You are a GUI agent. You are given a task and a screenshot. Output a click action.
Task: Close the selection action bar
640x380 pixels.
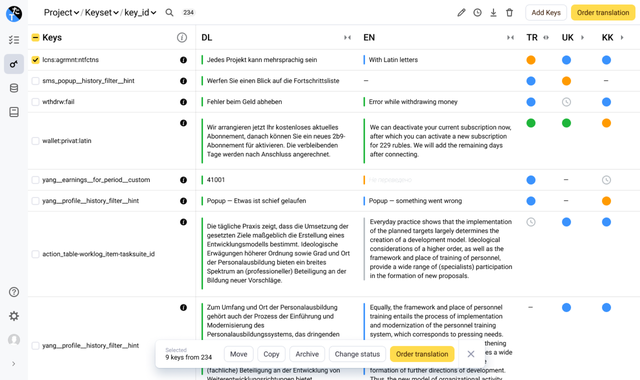coord(471,354)
